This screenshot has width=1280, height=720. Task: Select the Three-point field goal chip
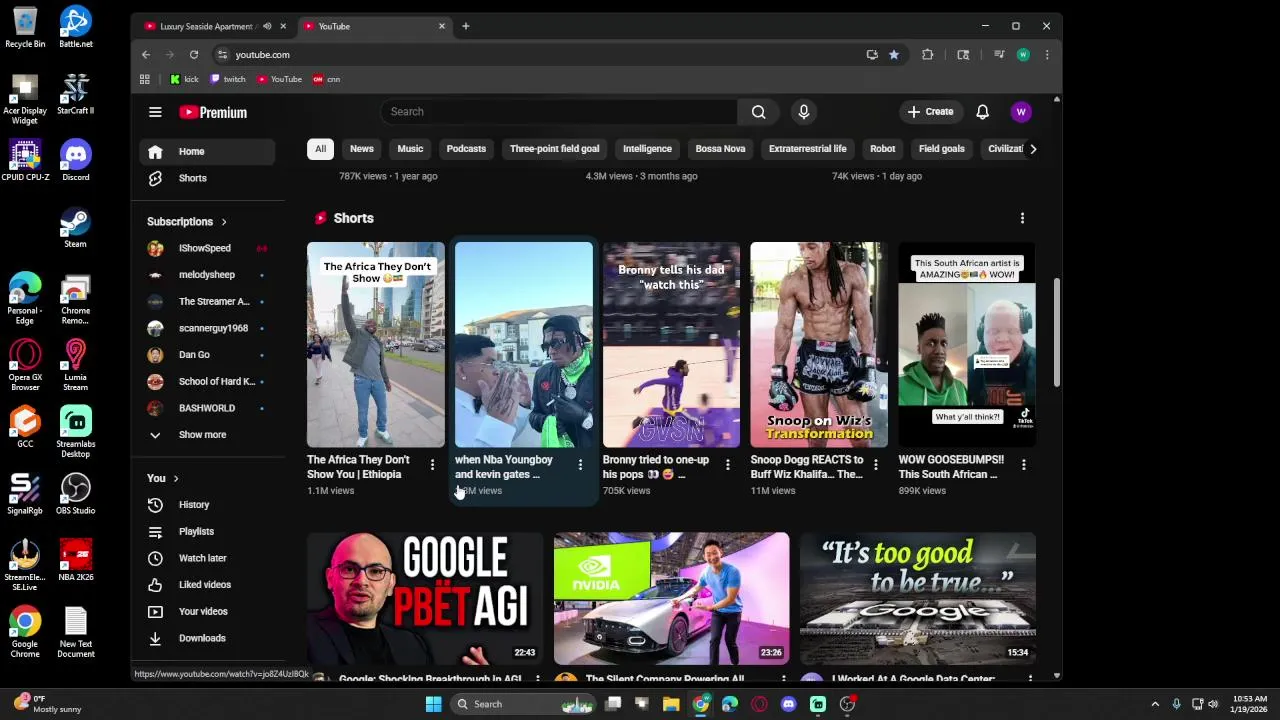pyautogui.click(x=554, y=149)
